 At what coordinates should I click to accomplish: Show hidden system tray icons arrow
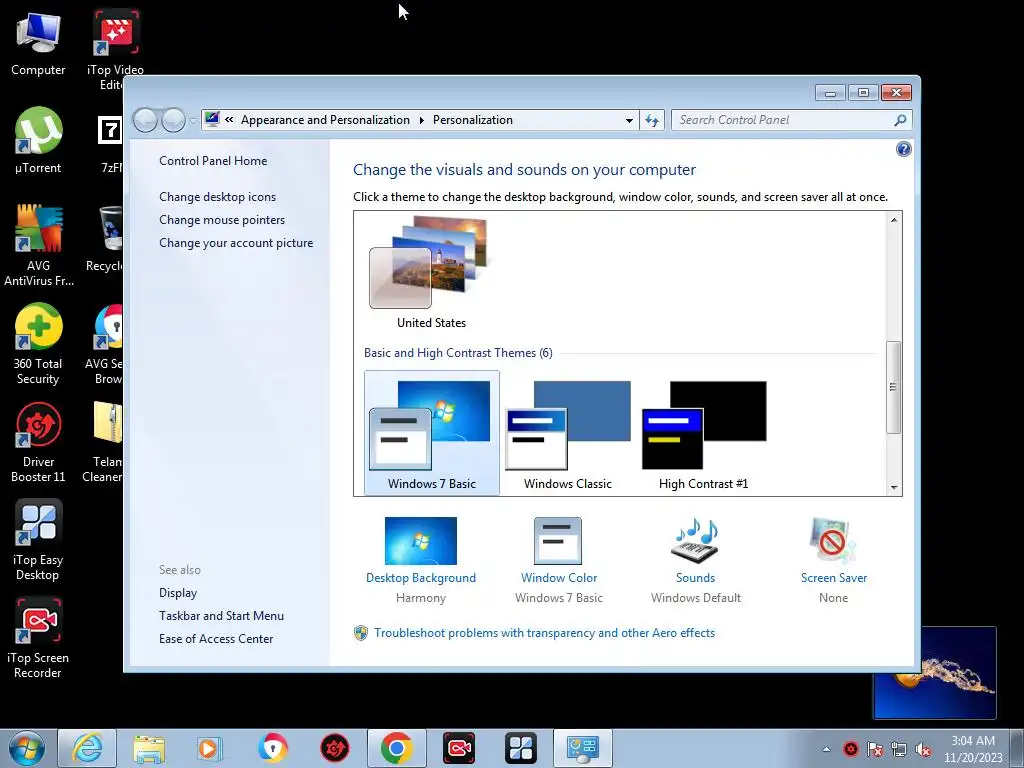click(x=826, y=749)
